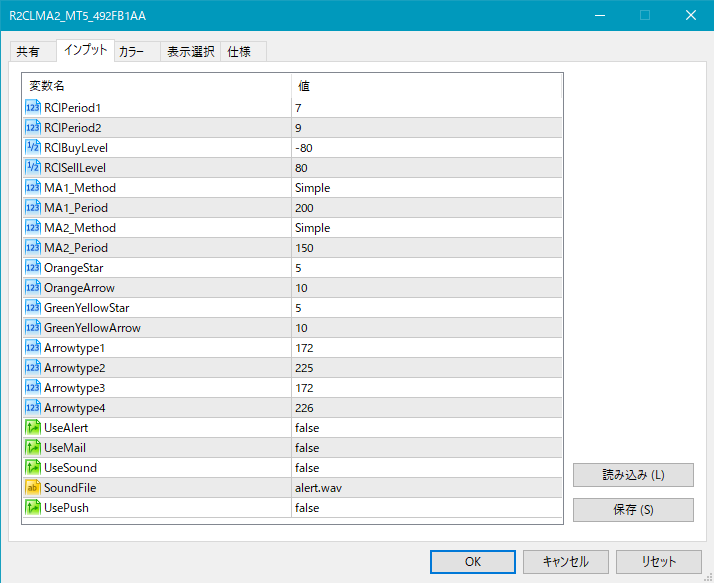
Task: Click the 読み込み (L) button
Action: point(633,475)
